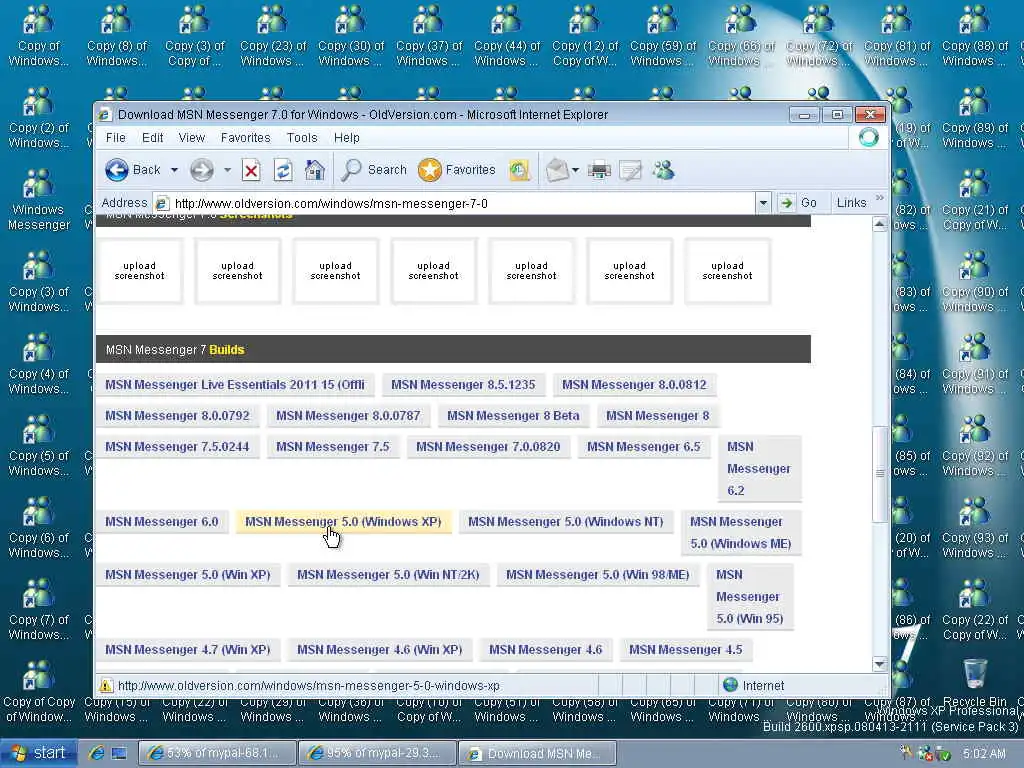This screenshot has width=1024, height=768.
Task: Expand the Back button history dropdown
Action: (174, 170)
